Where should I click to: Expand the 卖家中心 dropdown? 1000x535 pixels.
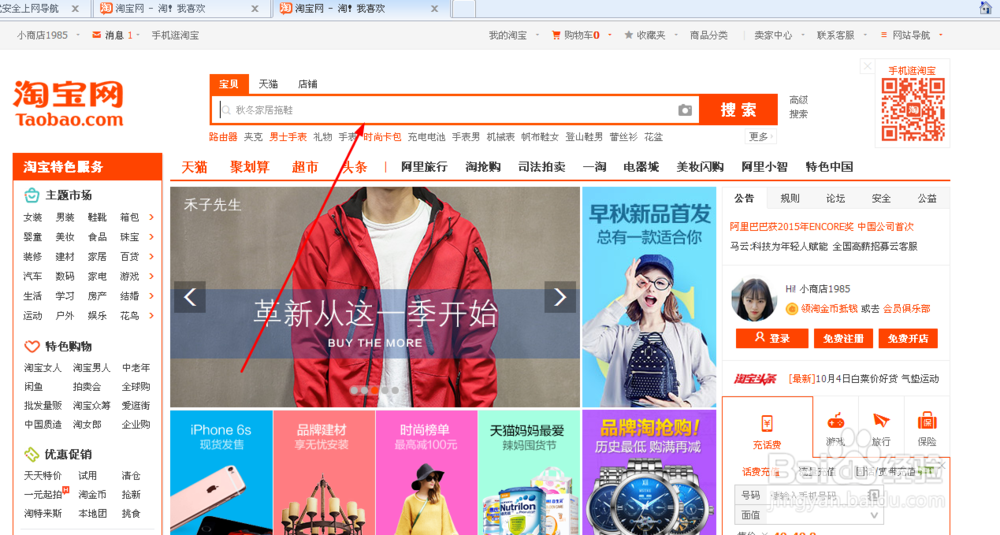[802, 35]
